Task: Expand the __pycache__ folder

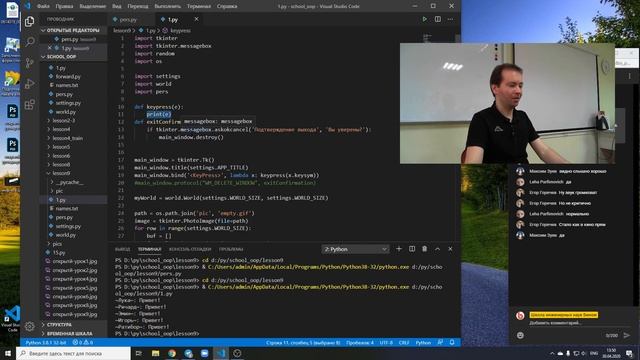Action: point(69,182)
